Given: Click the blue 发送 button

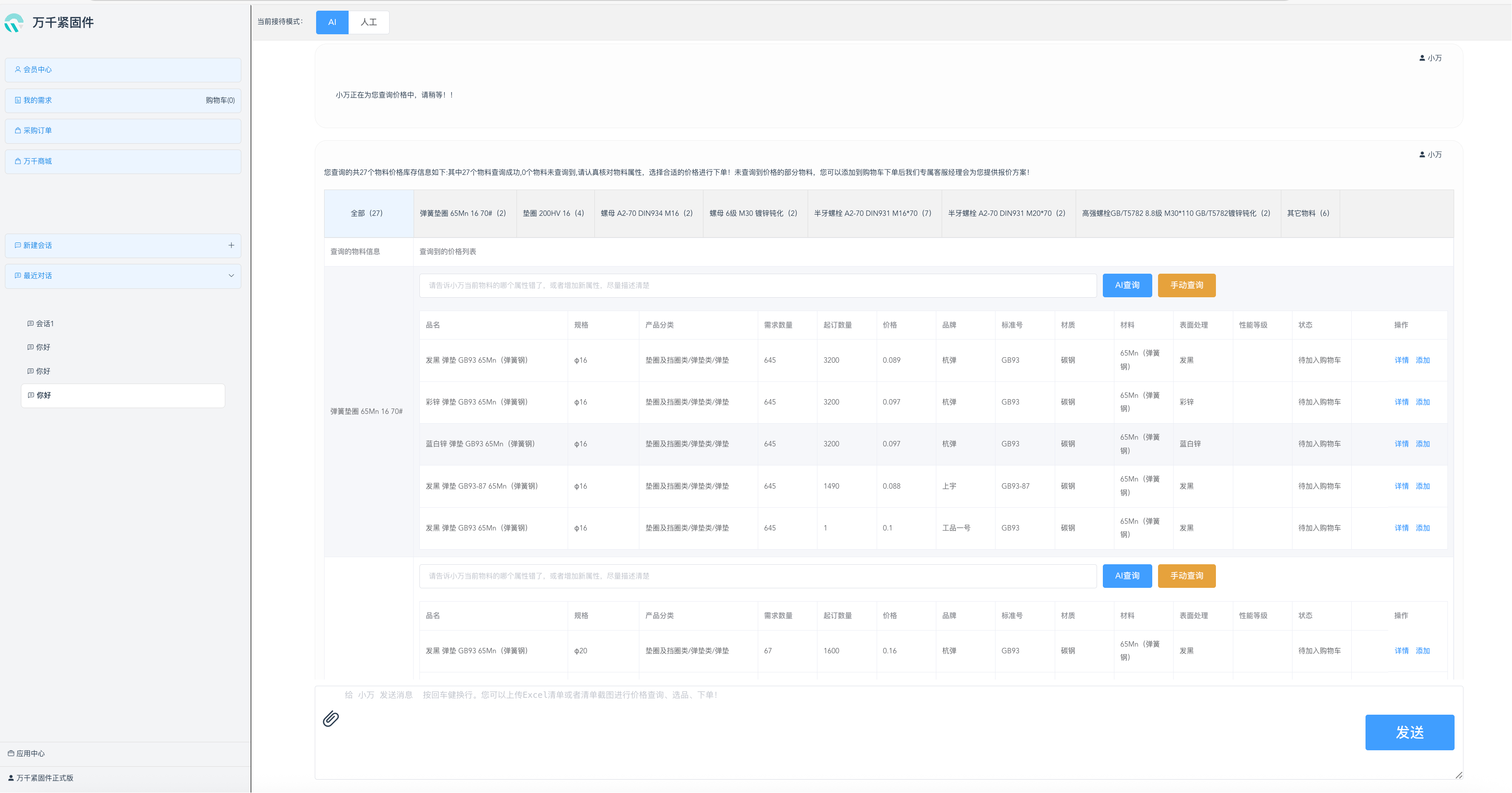Looking at the screenshot, I should coord(1409,732).
